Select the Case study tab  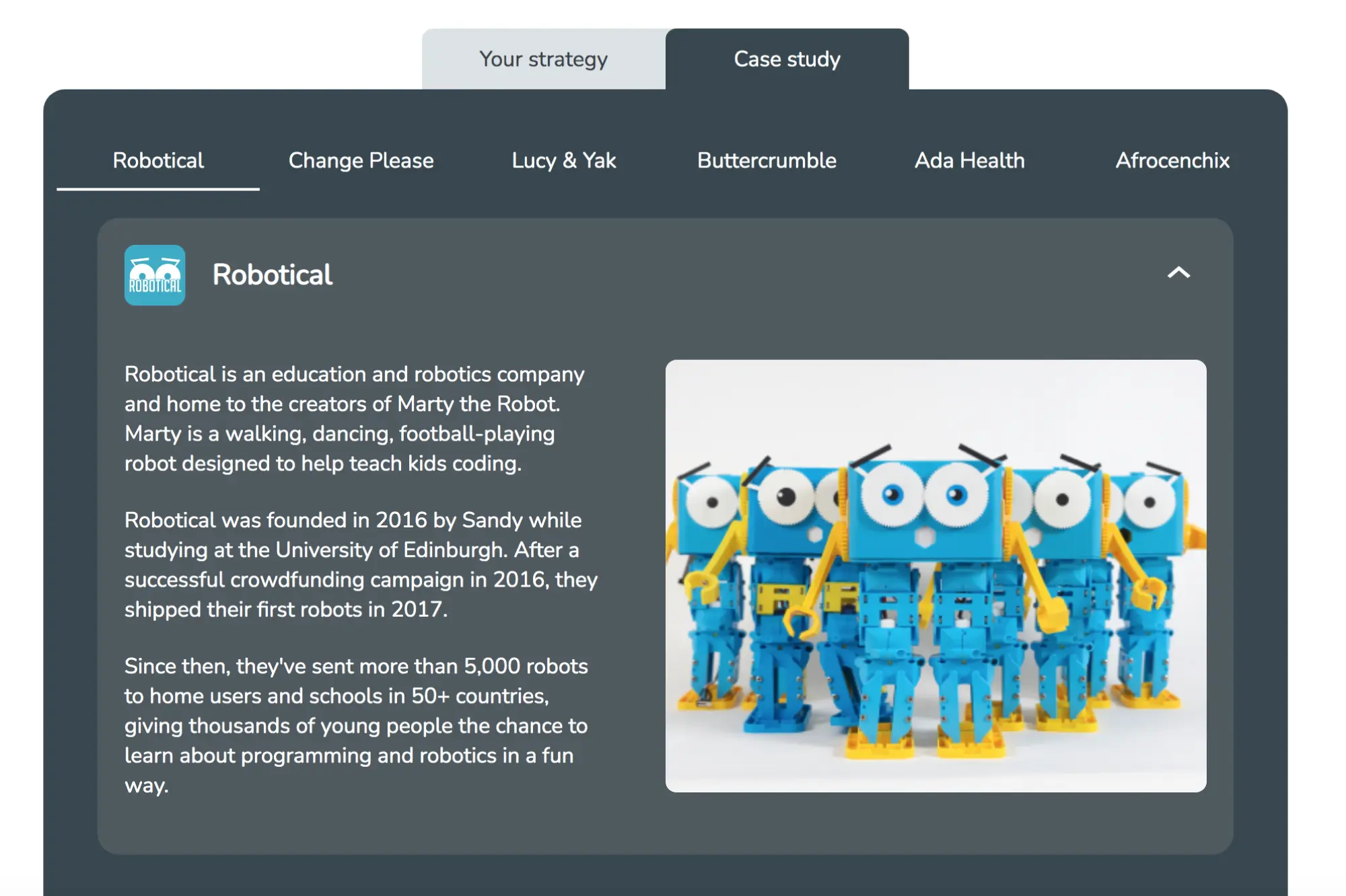[x=787, y=59]
